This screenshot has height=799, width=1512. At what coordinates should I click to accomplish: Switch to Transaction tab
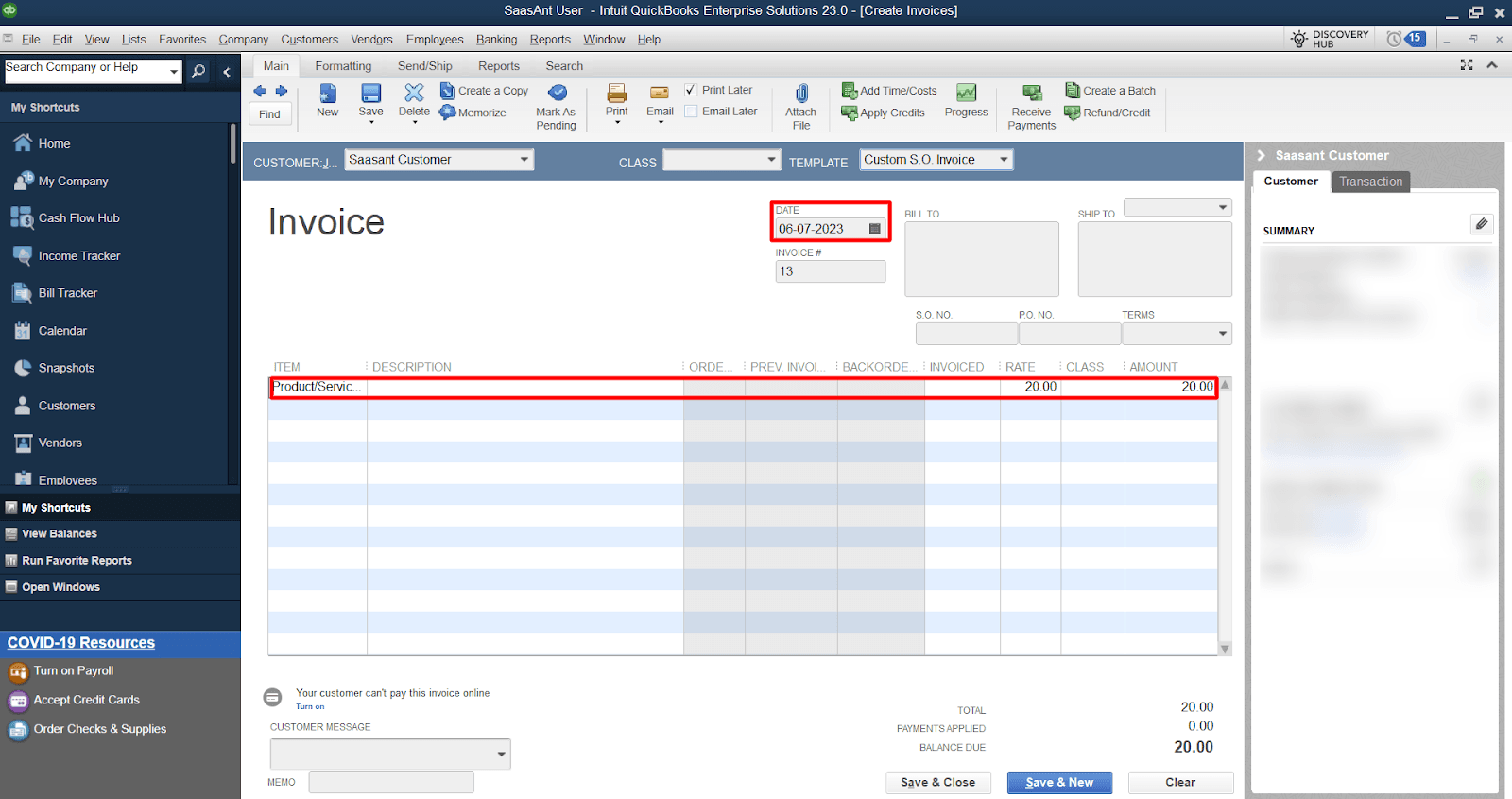(x=1370, y=182)
